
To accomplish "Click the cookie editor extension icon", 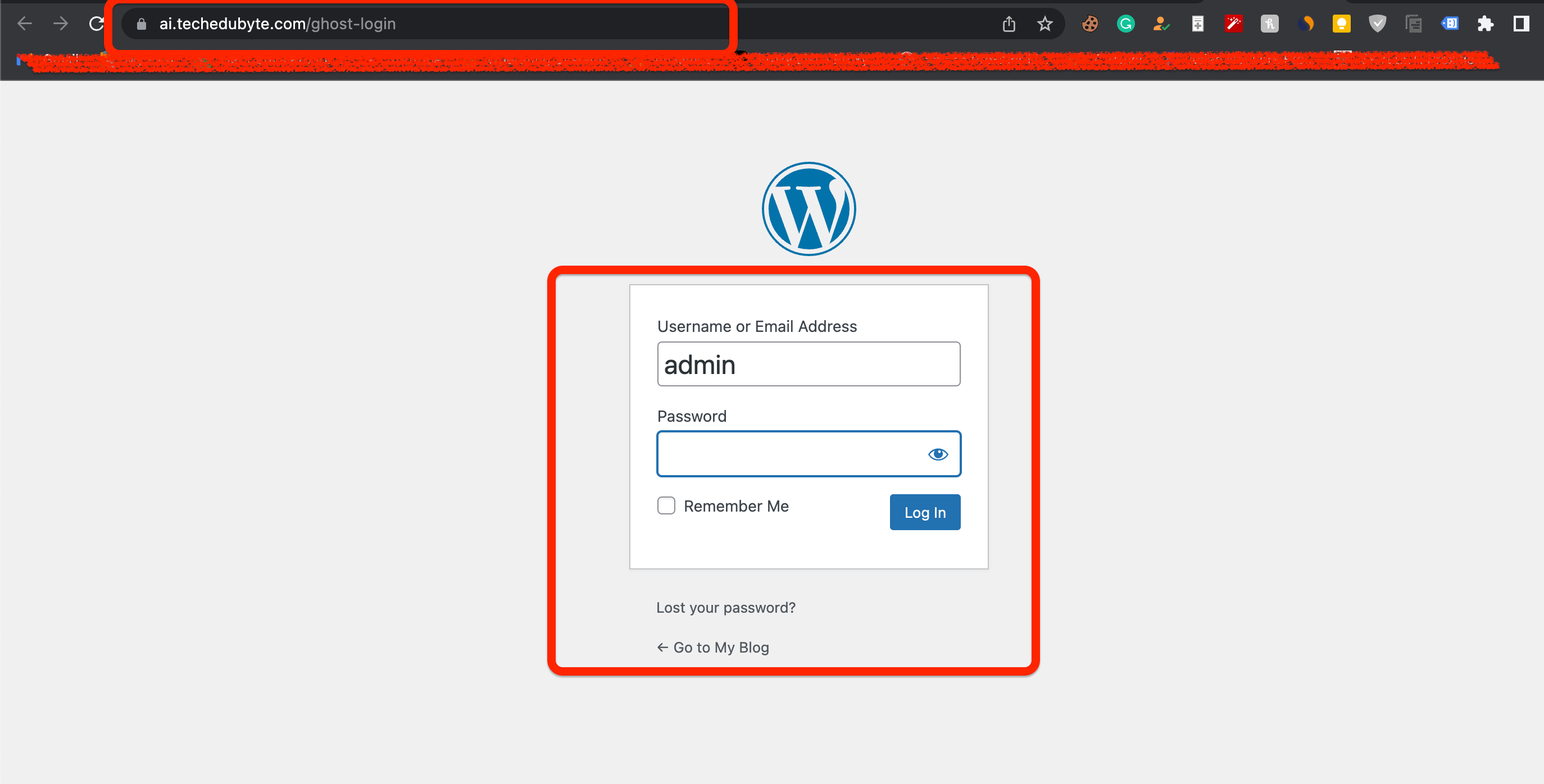I will (x=1089, y=24).
